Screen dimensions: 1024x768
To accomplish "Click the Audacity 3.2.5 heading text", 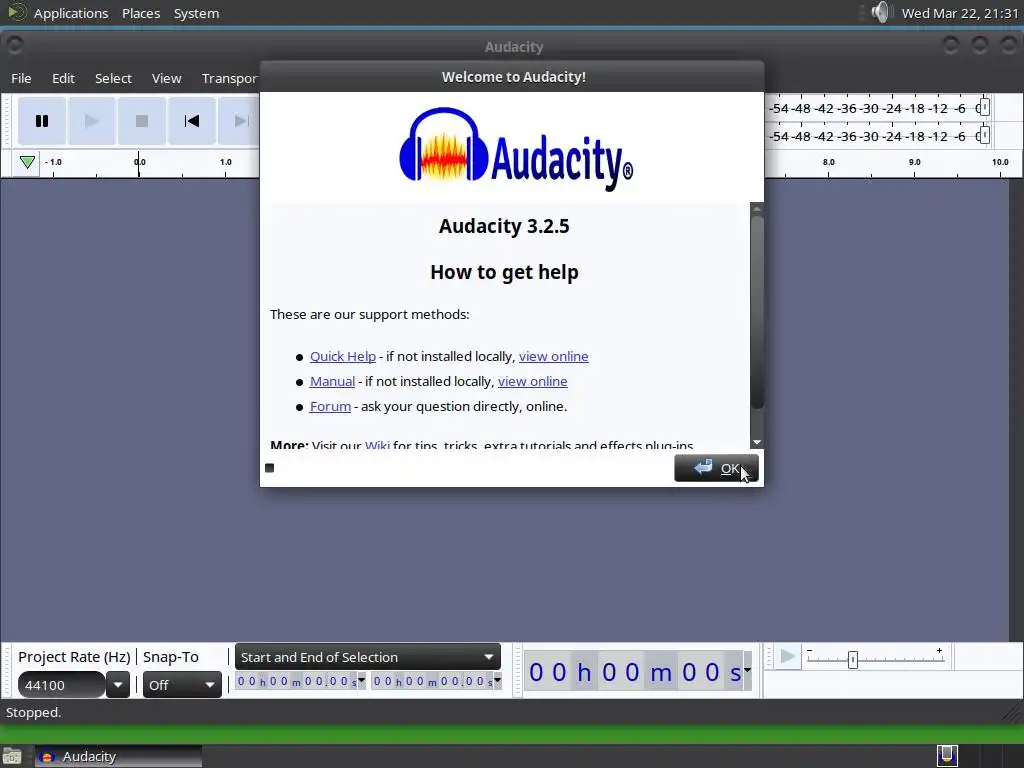I will pyautogui.click(x=504, y=226).
